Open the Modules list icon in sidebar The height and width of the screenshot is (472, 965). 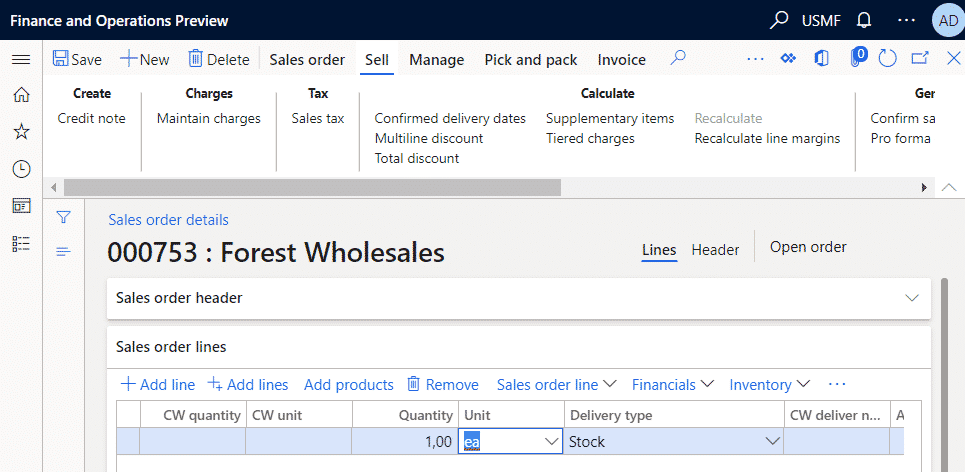tap(22, 244)
